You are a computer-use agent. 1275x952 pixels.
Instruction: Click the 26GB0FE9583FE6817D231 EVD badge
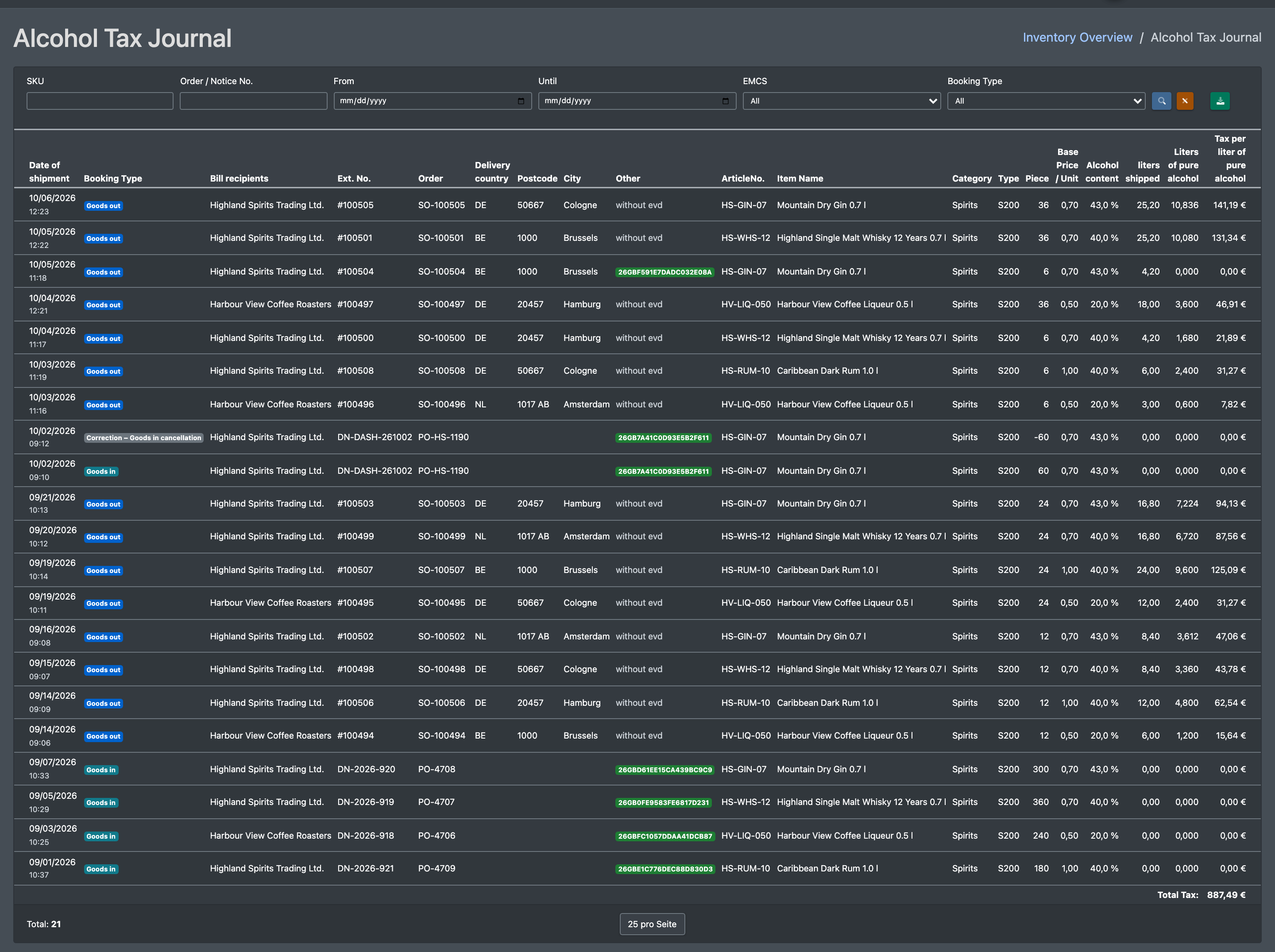click(663, 803)
